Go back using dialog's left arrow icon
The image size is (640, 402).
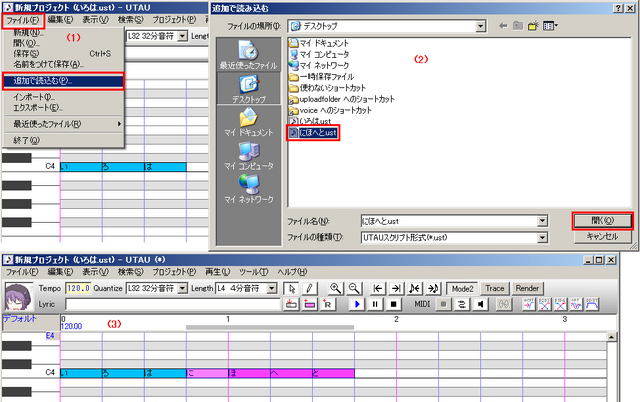pyautogui.click(x=503, y=26)
